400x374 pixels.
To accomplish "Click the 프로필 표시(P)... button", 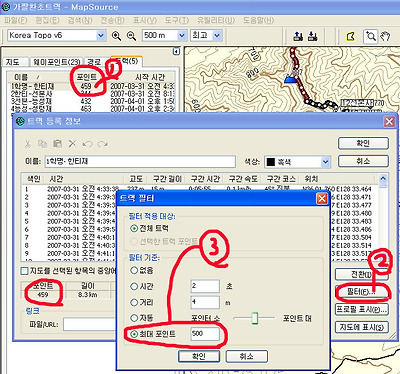I will pyautogui.click(x=361, y=309).
